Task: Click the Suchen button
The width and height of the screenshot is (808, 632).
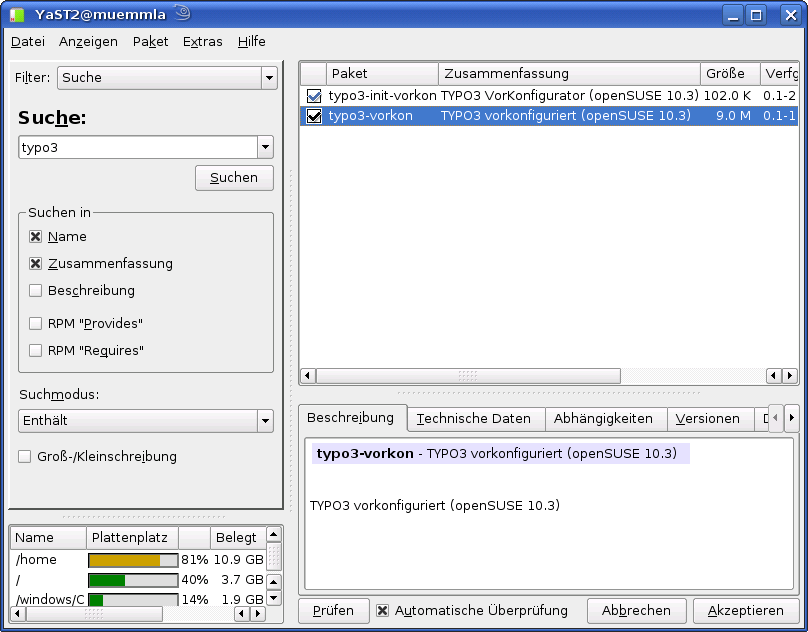Action: coord(234,178)
